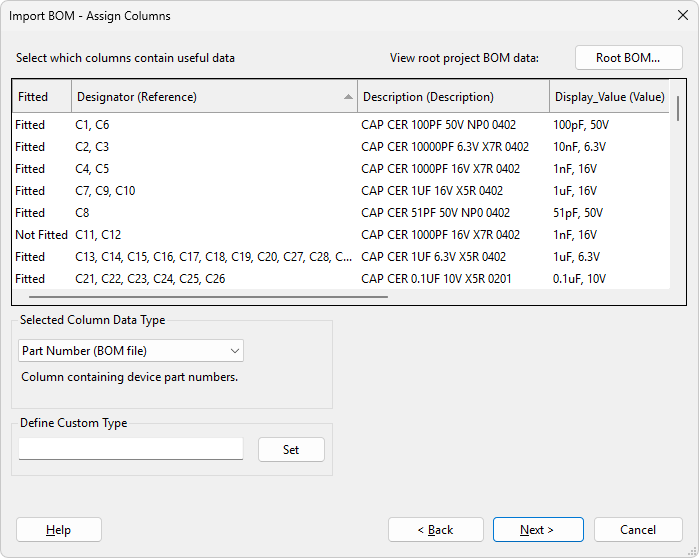Screen dimensions: 699x558
Task: Click the 0.1uF, 10V value cell
Action: [x=579, y=279]
